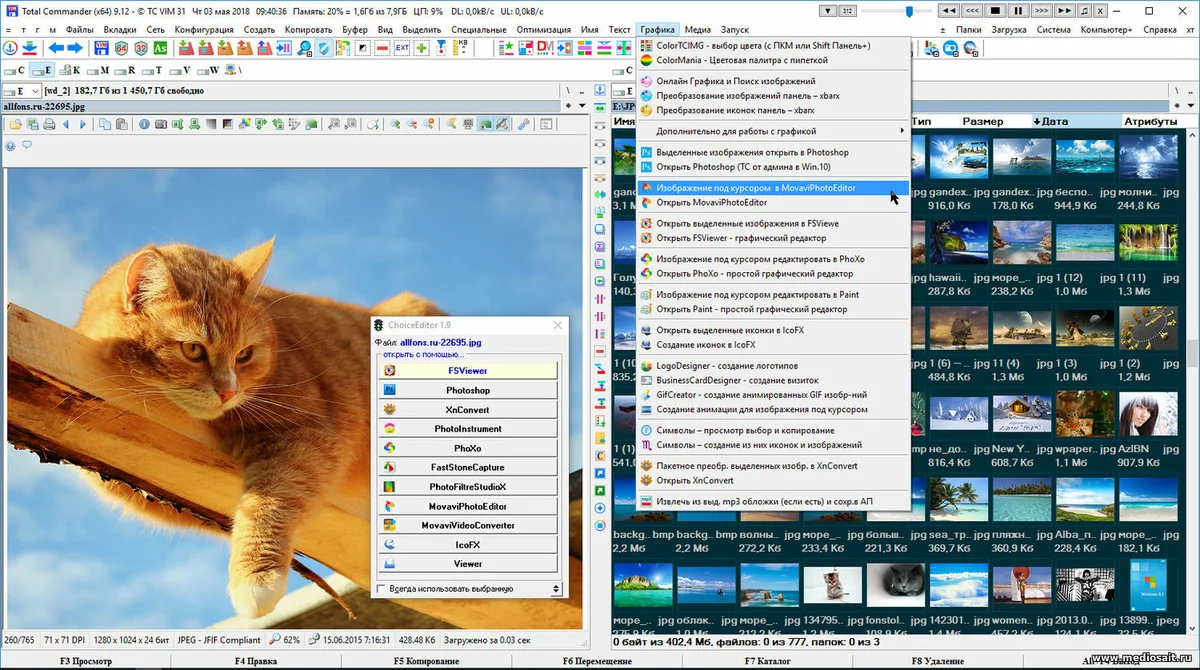Screen dimensions: 1200x670
Task: Sort files by the Размер column header
Action: click(983, 121)
